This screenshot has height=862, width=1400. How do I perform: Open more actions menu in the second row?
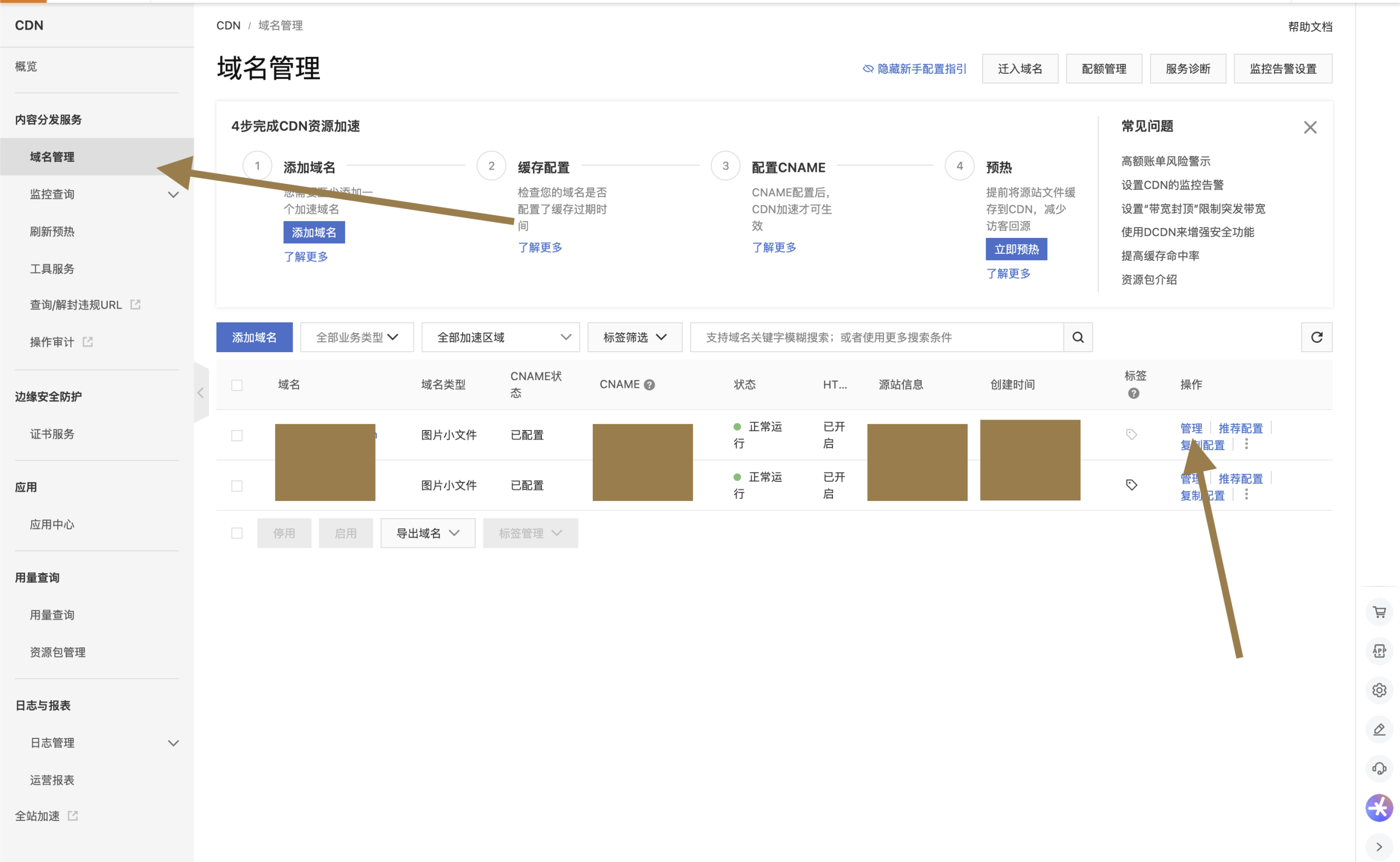1247,494
